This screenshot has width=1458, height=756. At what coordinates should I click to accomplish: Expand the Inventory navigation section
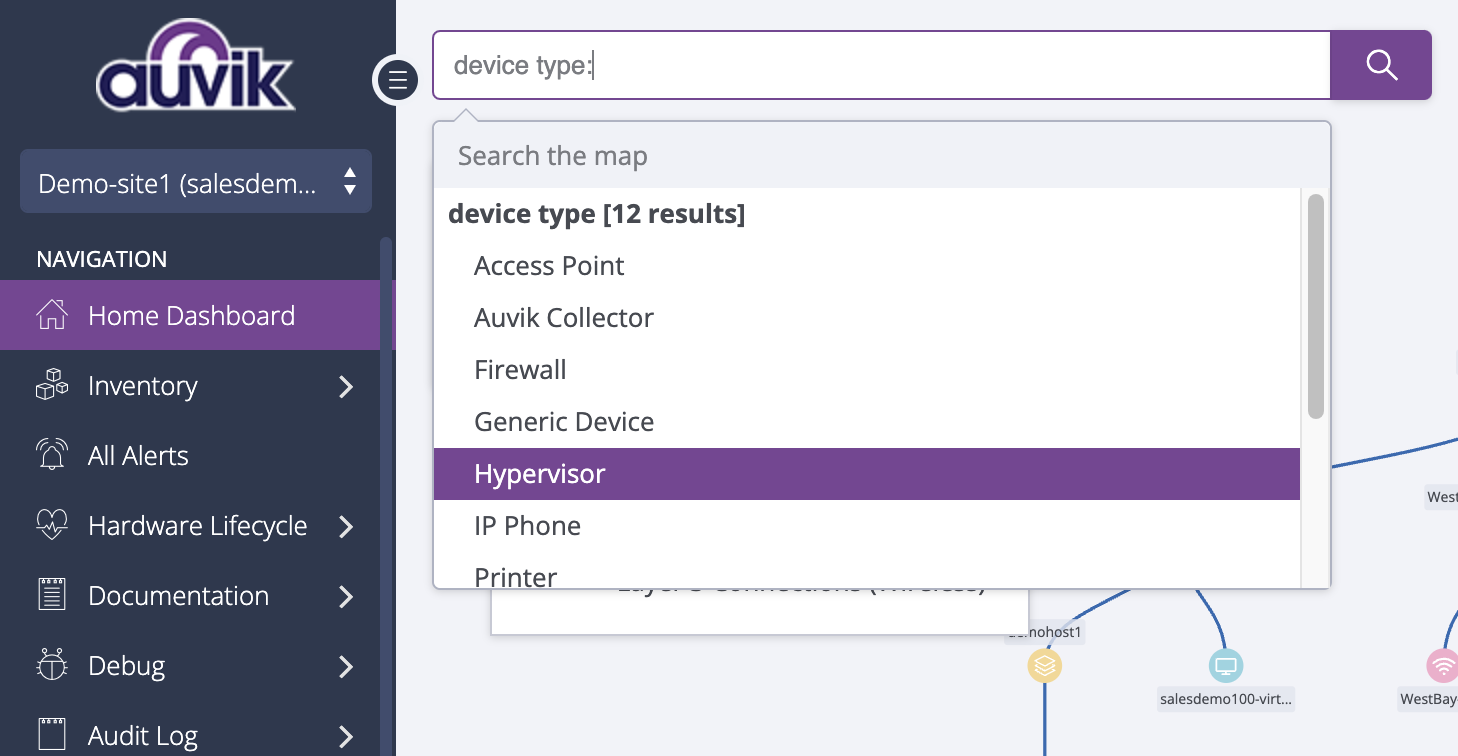tap(345, 385)
